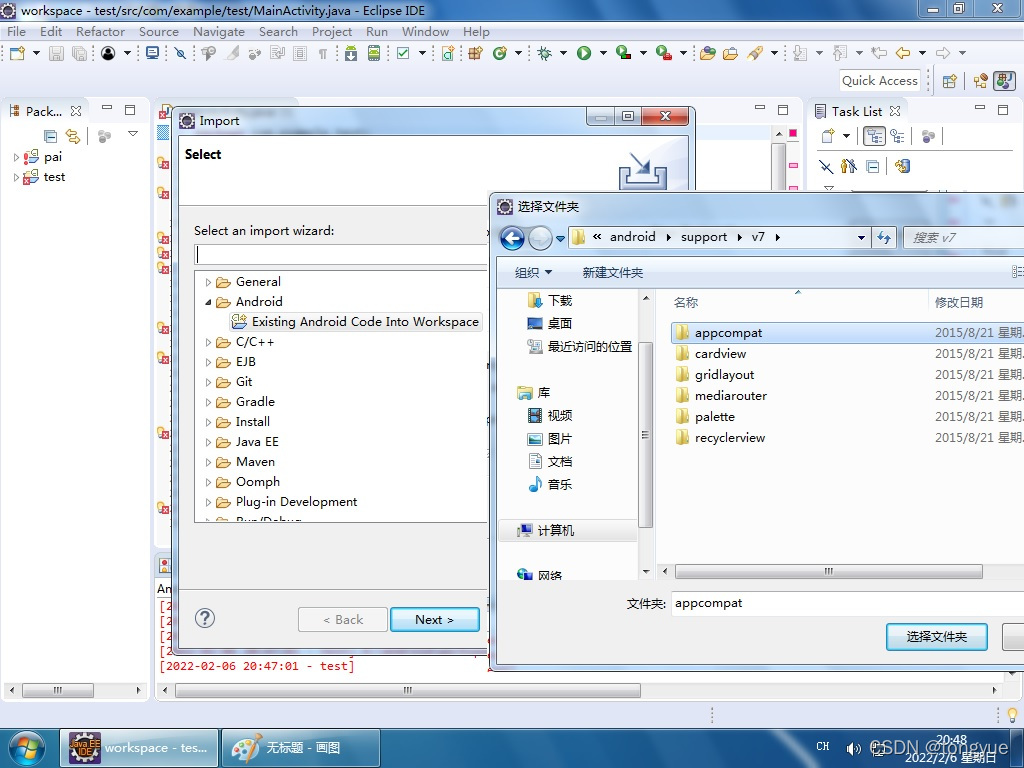This screenshot has width=1024, height=768.
Task: Click the 新建文件夹 button
Action: [613, 272]
